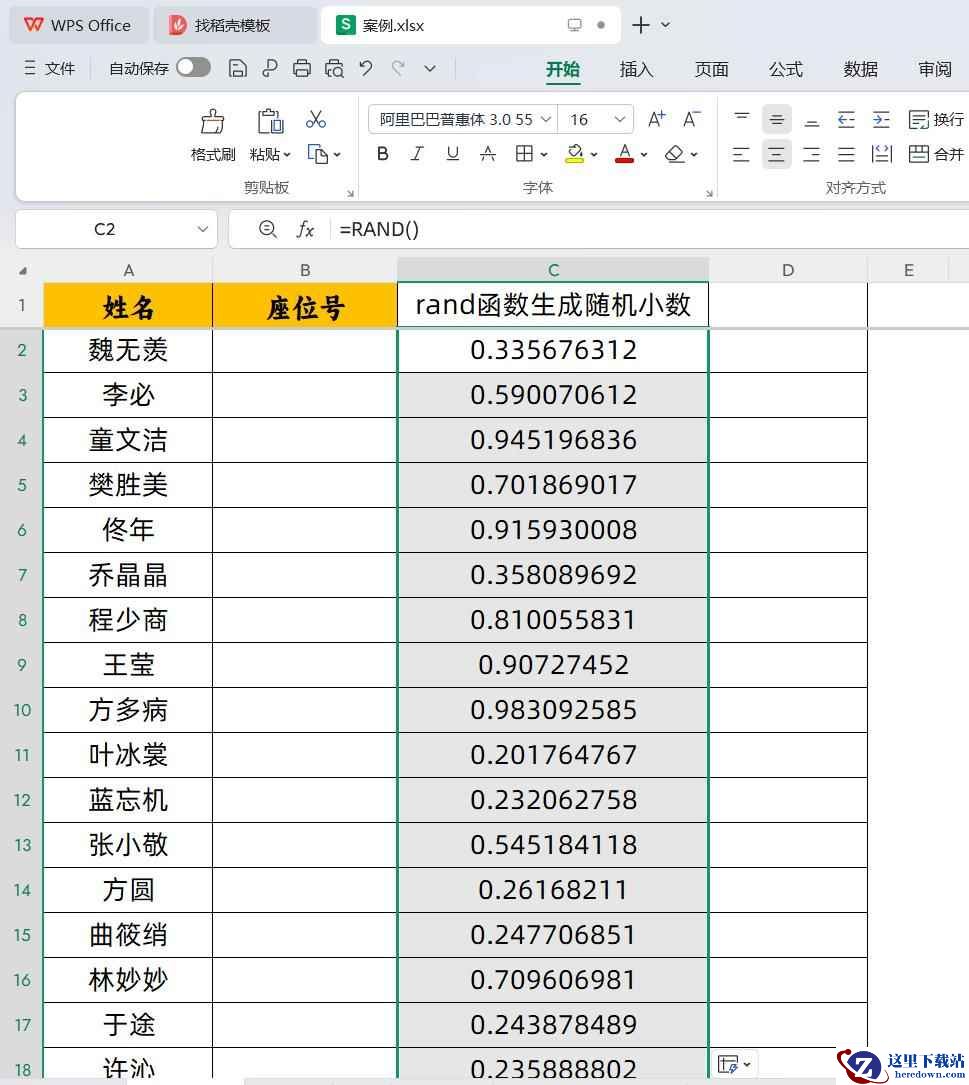Toggle Italic formatting
969x1085 pixels.
[x=417, y=154]
